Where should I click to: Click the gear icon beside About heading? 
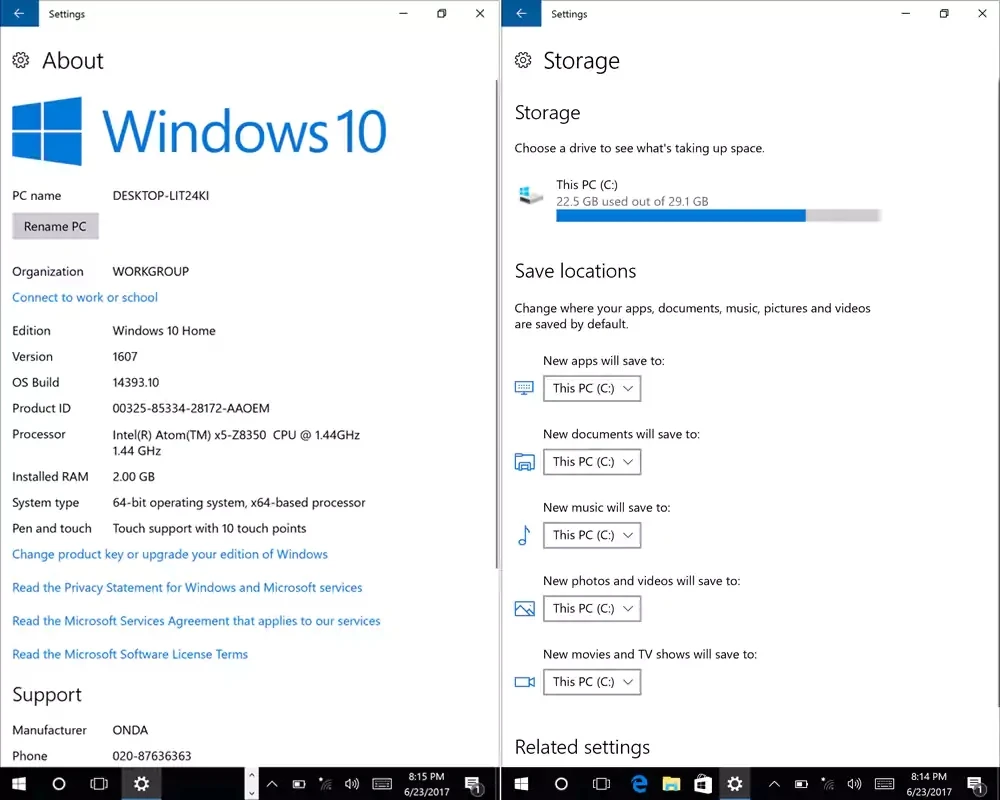[20, 60]
